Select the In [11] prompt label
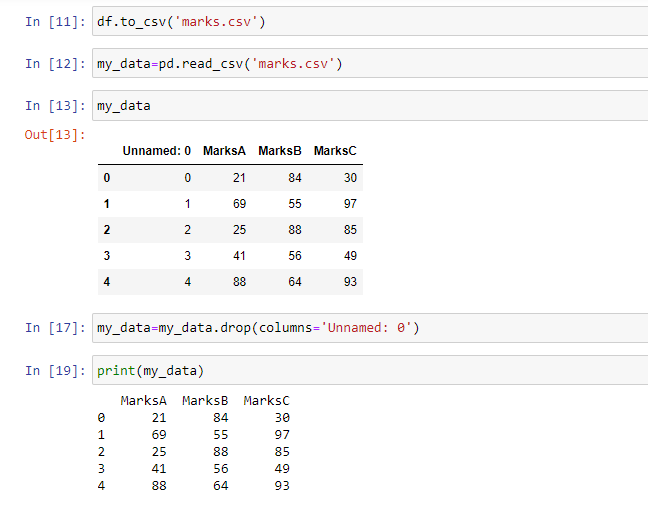 coord(55,21)
